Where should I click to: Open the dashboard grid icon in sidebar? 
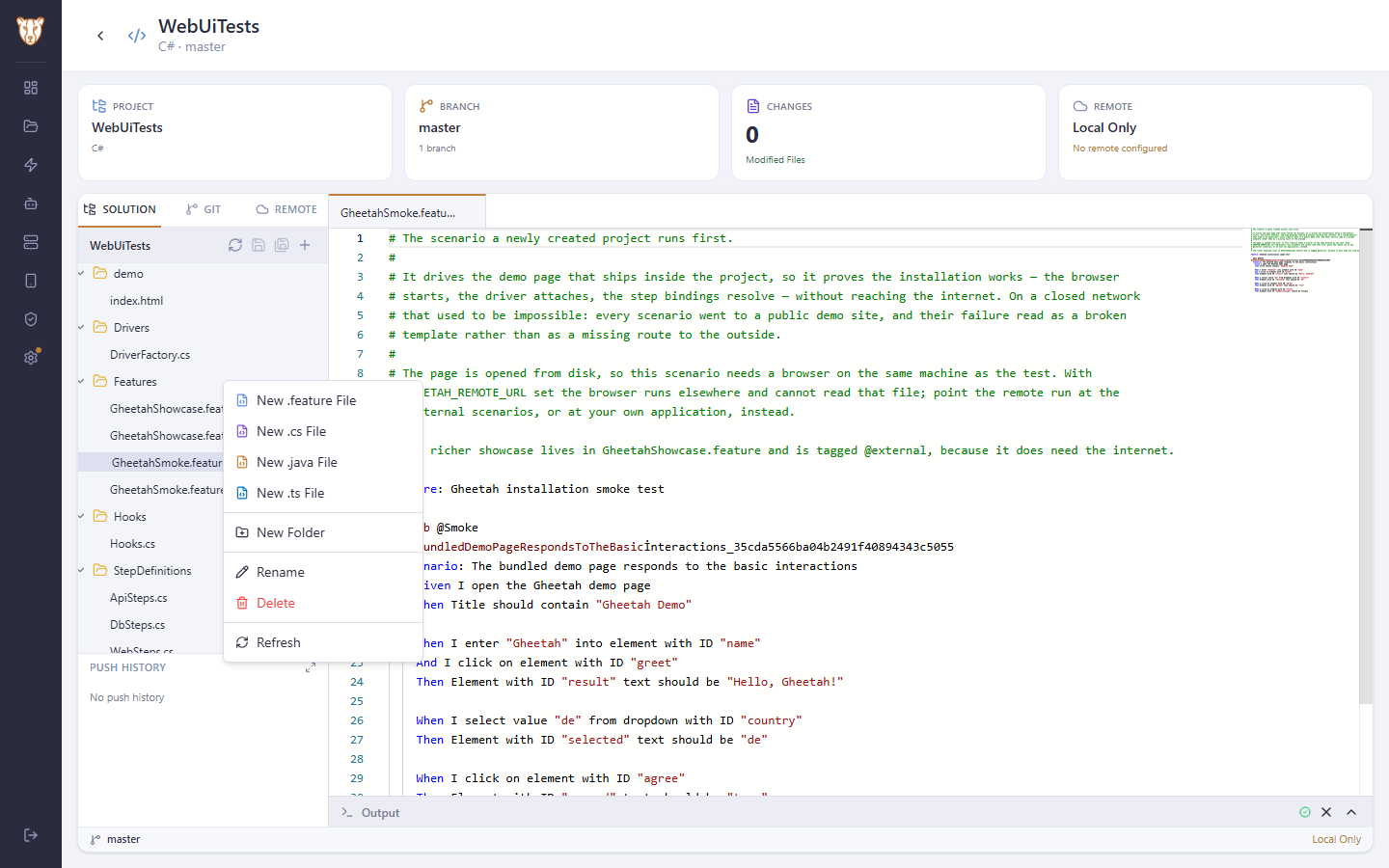pyautogui.click(x=31, y=88)
